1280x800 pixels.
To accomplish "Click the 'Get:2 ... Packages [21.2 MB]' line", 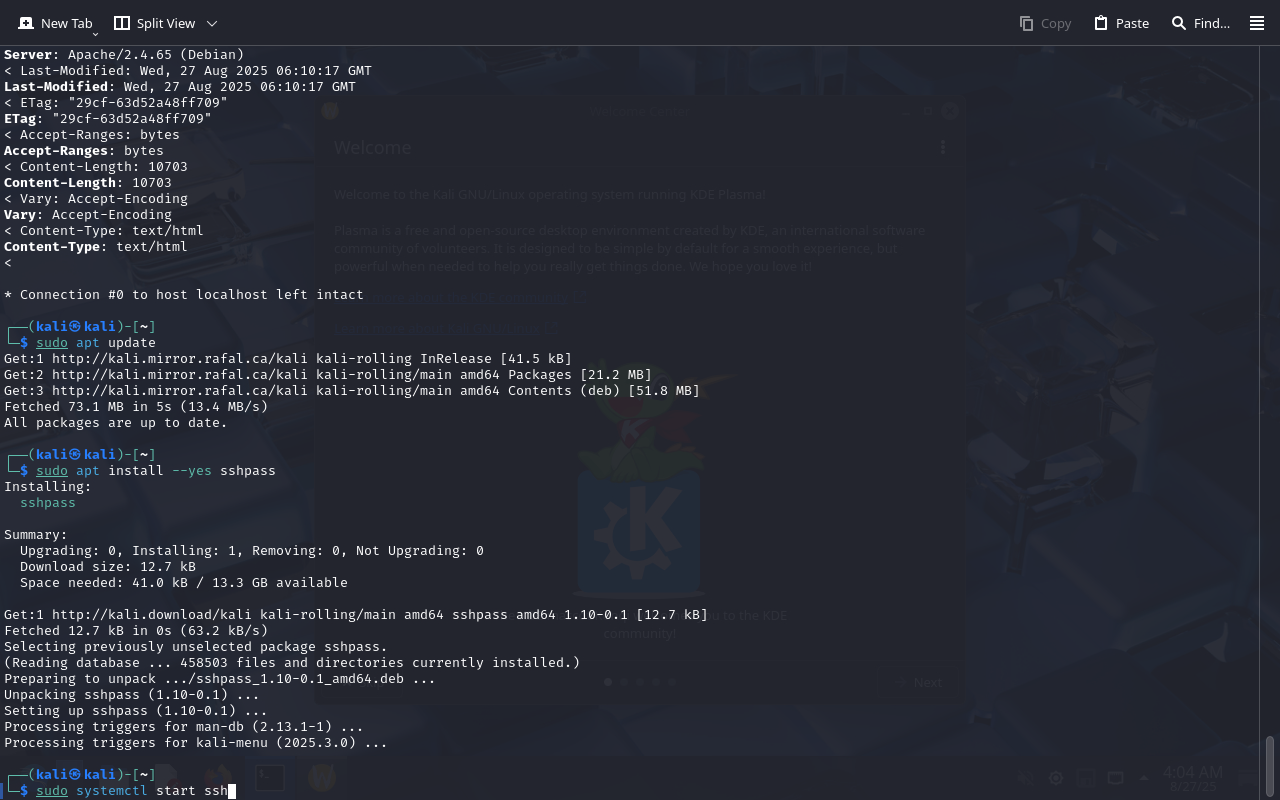I will (328, 374).
